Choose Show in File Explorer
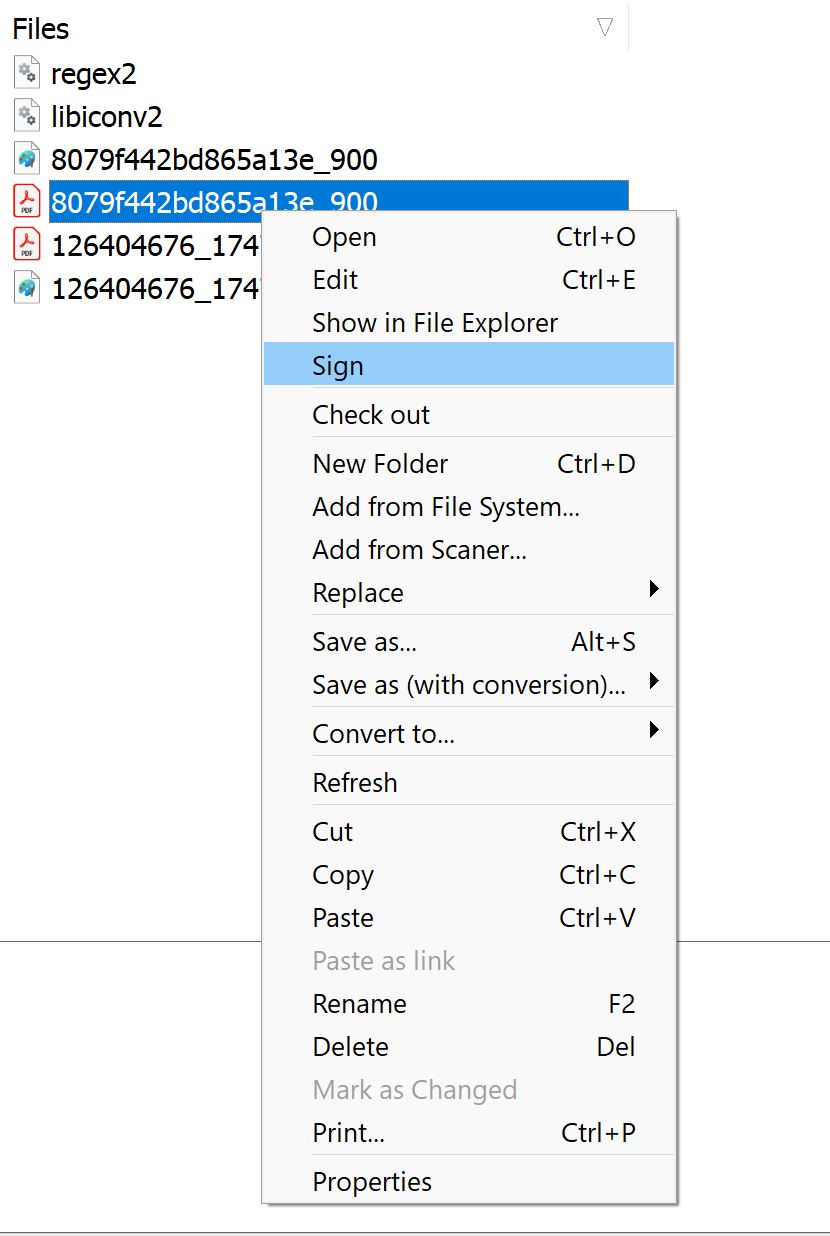The width and height of the screenshot is (830, 1236). click(x=435, y=323)
